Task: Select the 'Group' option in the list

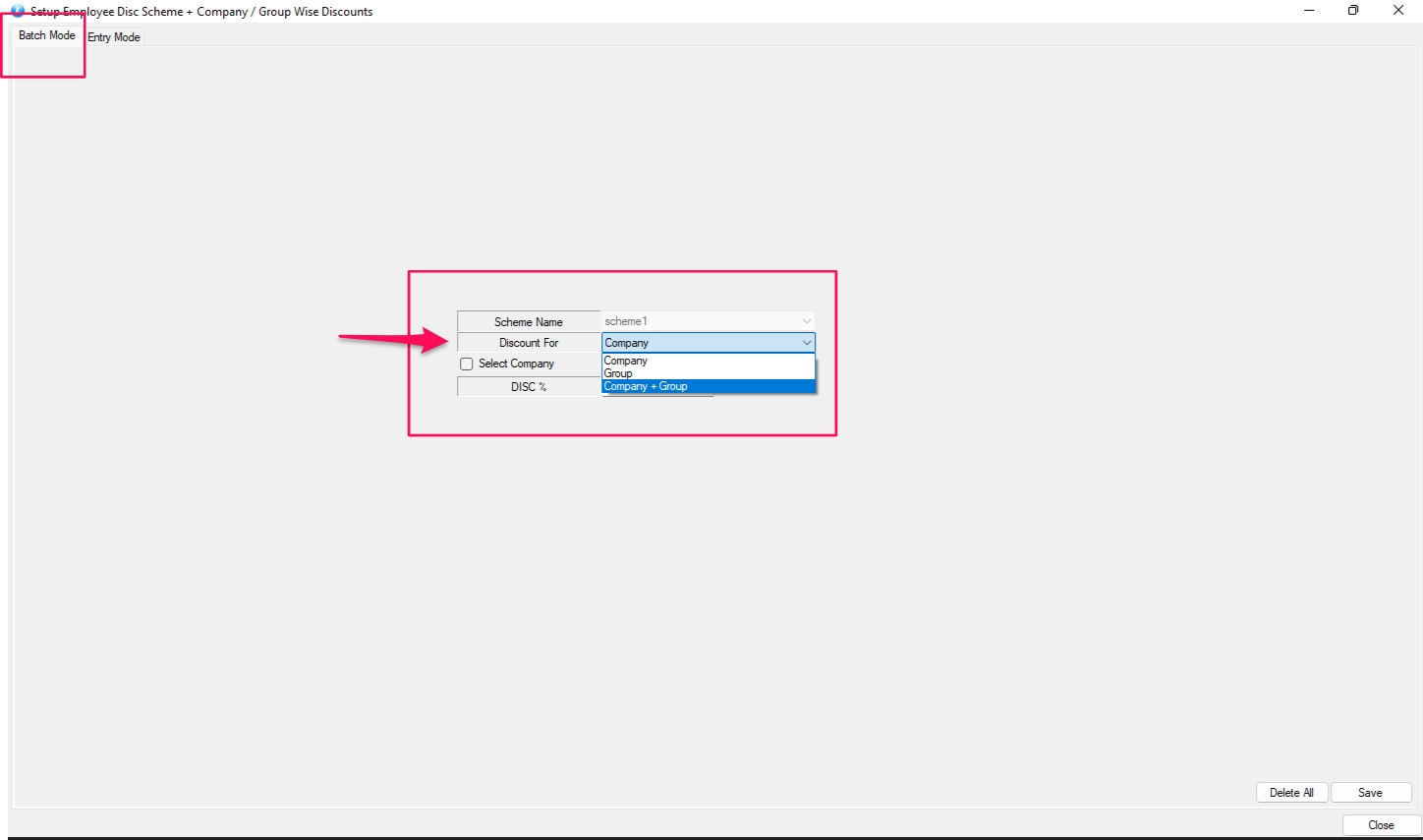Action: pyautogui.click(x=618, y=373)
